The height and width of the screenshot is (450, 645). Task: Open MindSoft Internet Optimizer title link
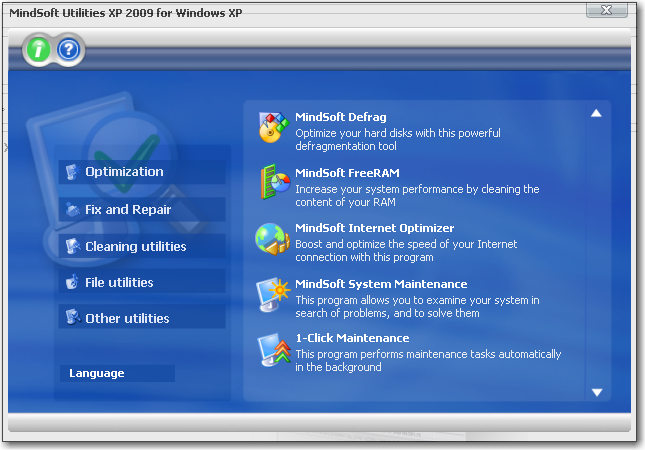374,228
